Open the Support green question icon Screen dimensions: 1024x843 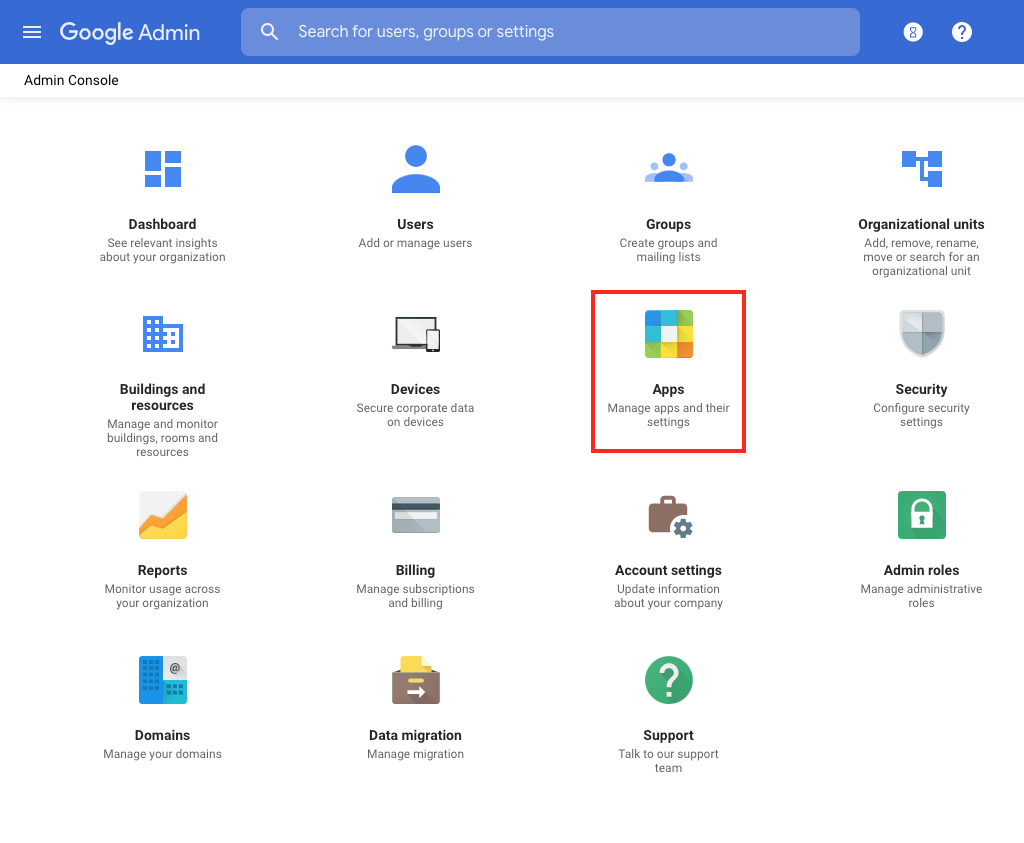click(x=669, y=680)
